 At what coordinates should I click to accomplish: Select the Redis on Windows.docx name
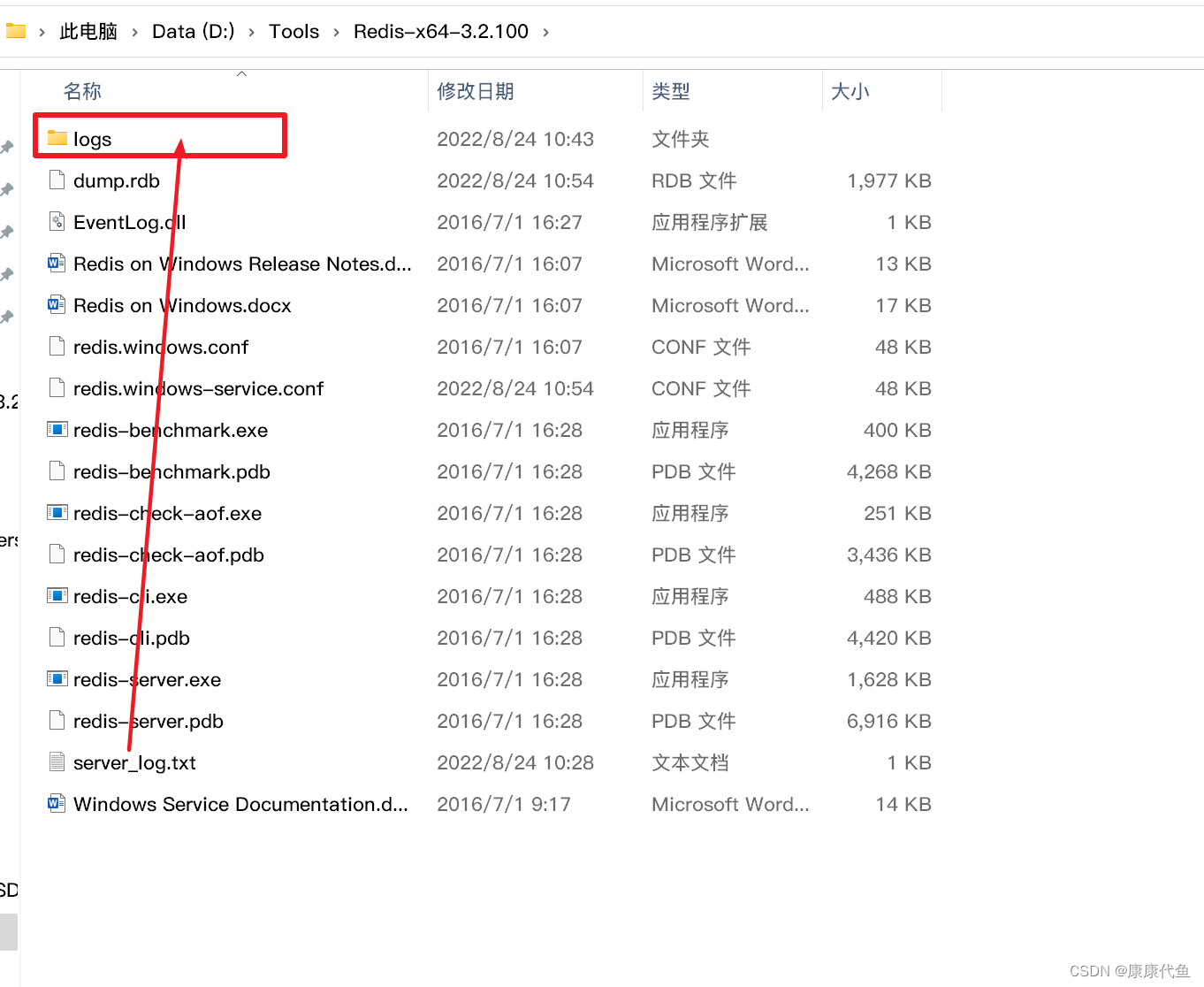[x=182, y=305]
